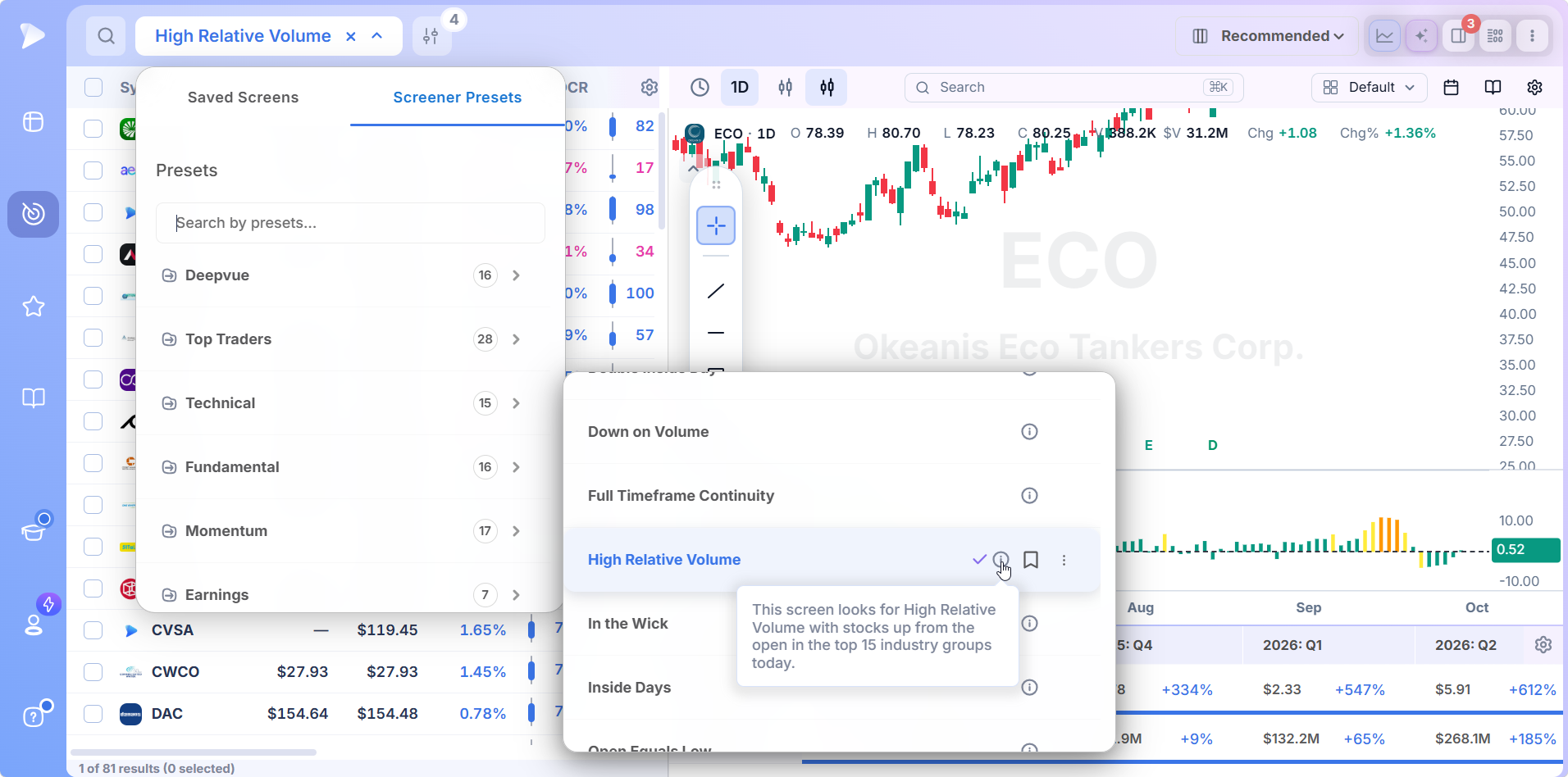Tick the select-all checkbox in table header
This screenshot has height=777, width=1568.
[x=93, y=88]
